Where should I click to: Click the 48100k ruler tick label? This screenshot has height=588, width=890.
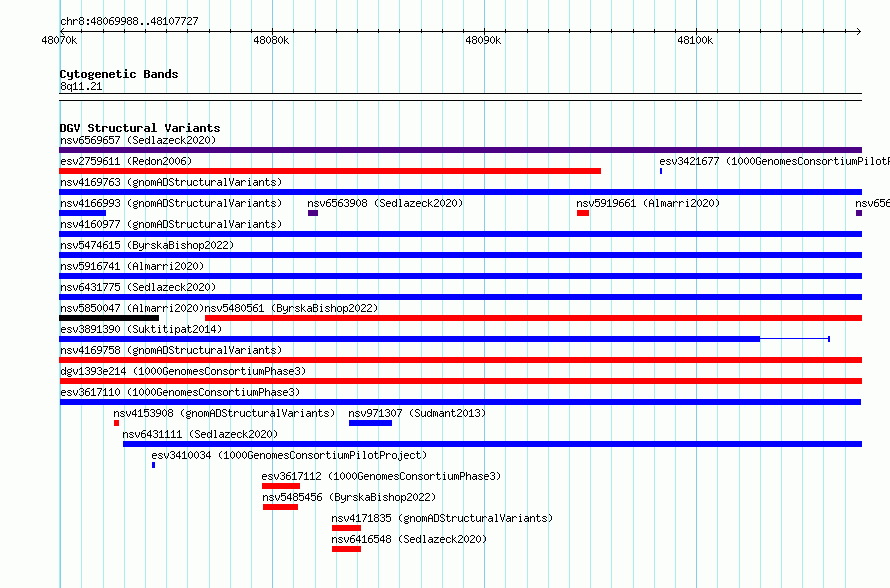click(695, 40)
